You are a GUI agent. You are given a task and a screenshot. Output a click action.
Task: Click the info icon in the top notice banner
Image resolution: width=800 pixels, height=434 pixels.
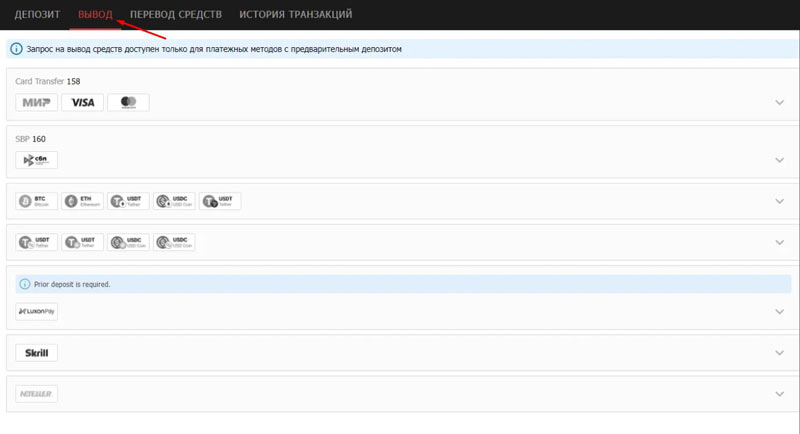16,49
